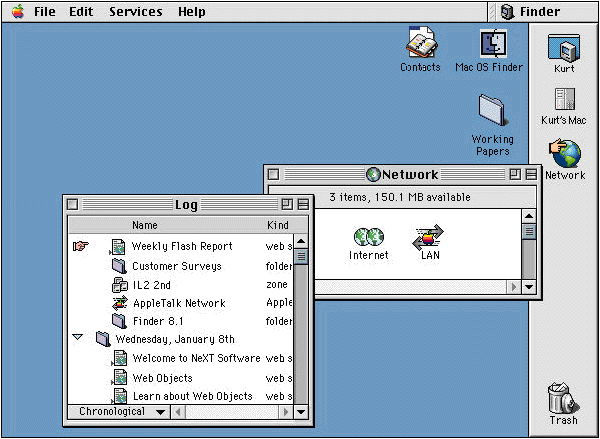Close the Log window with close box
The width and height of the screenshot is (600, 439).
[72, 204]
